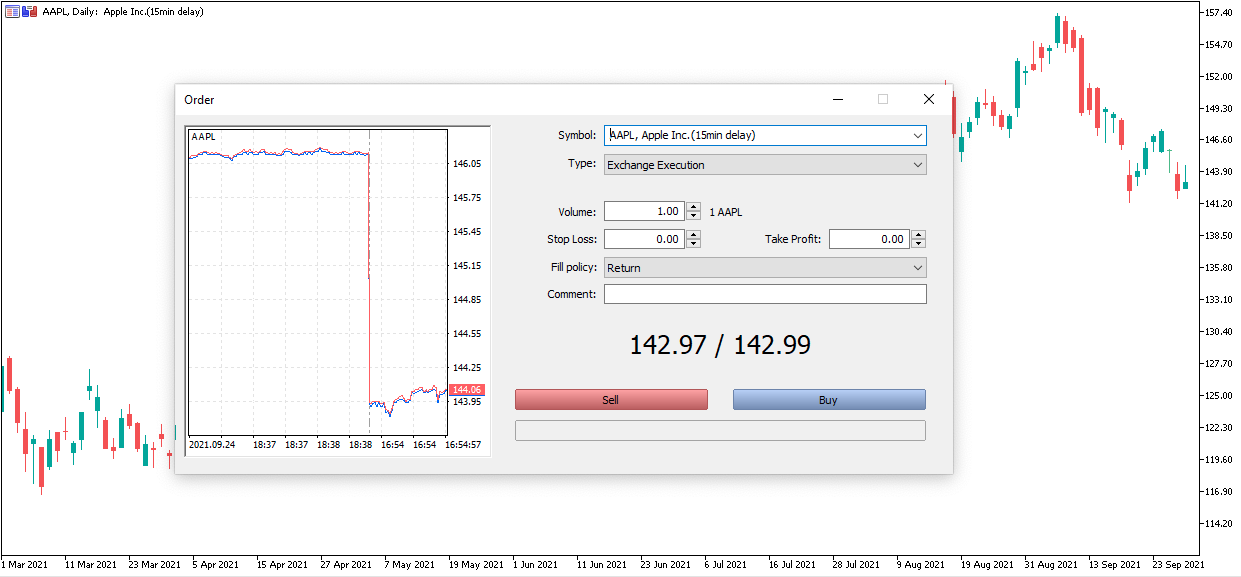Click the 1 AAPL volume label
1241x577 pixels.
click(726, 212)
